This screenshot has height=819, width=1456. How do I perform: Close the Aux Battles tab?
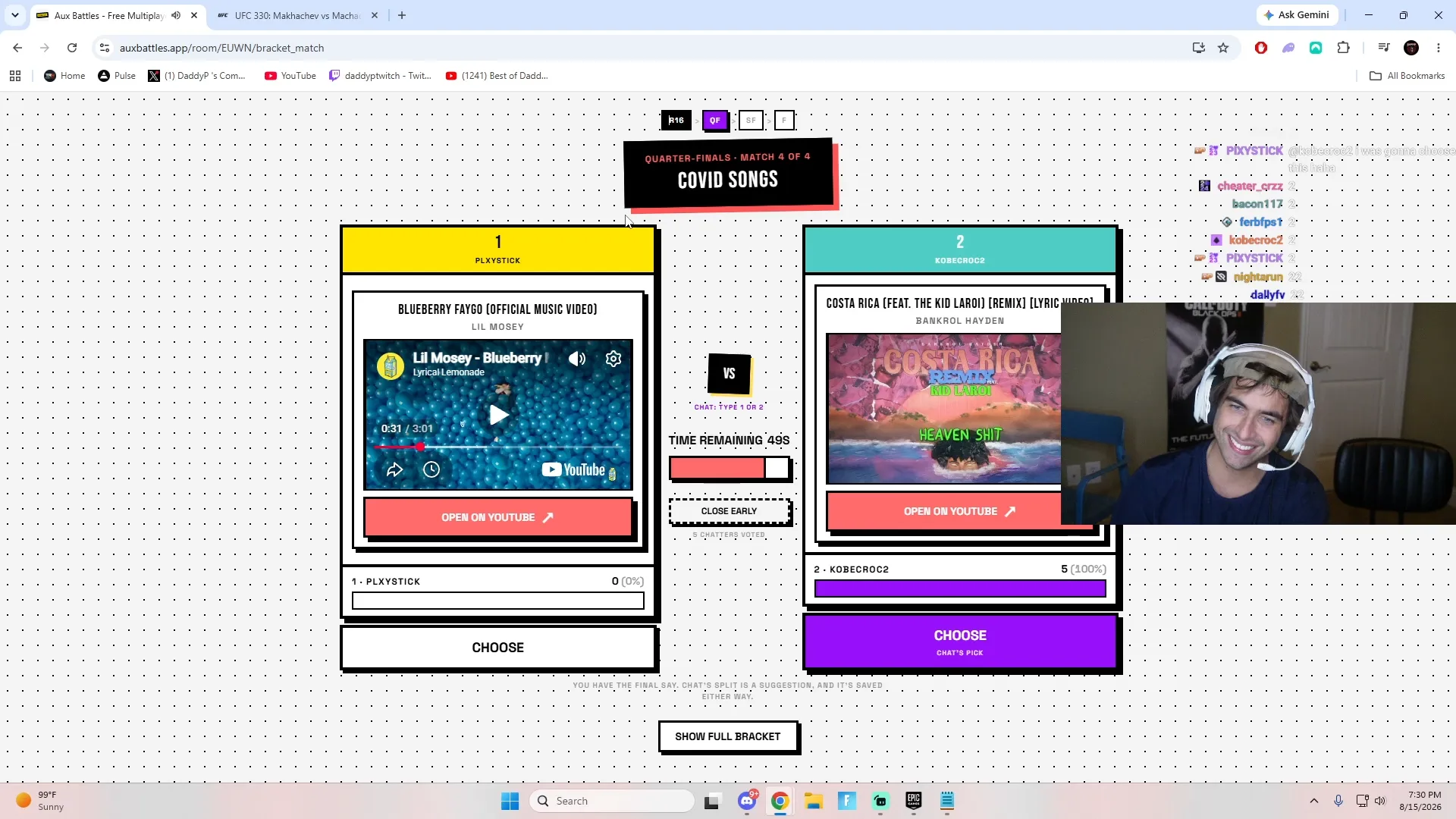click(194, 15)
